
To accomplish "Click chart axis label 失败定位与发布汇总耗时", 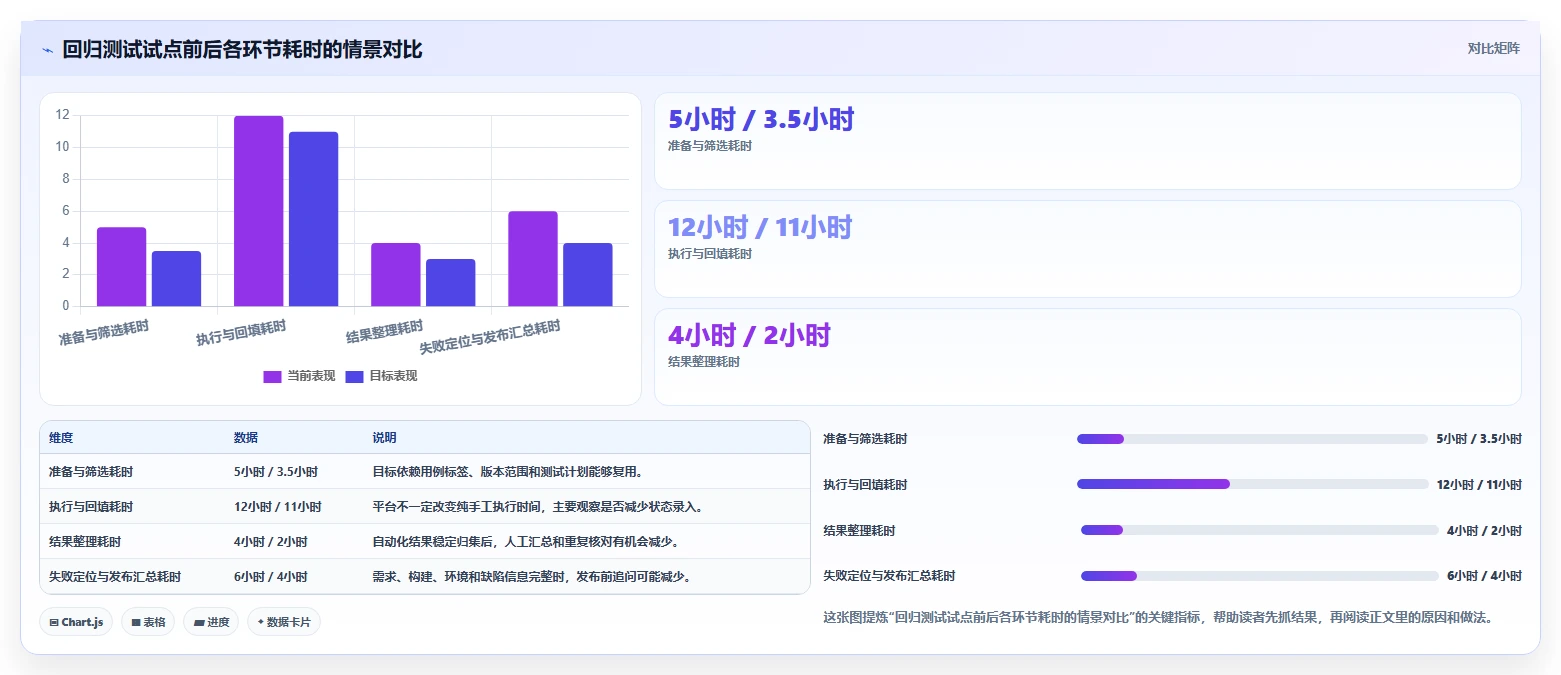I will (490, 338).
